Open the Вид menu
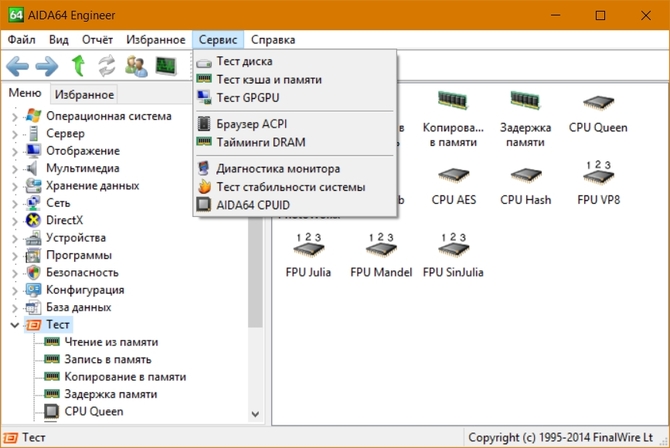 59,40
